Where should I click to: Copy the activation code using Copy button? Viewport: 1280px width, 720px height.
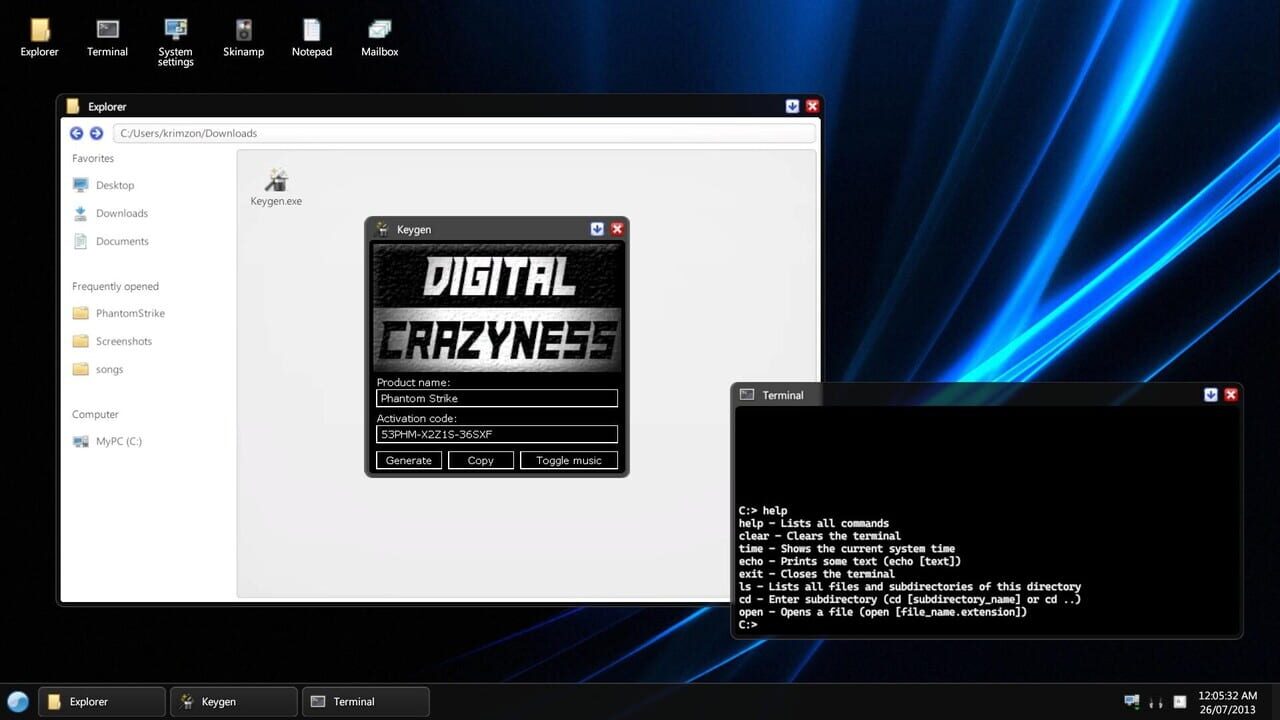point(480,460)
